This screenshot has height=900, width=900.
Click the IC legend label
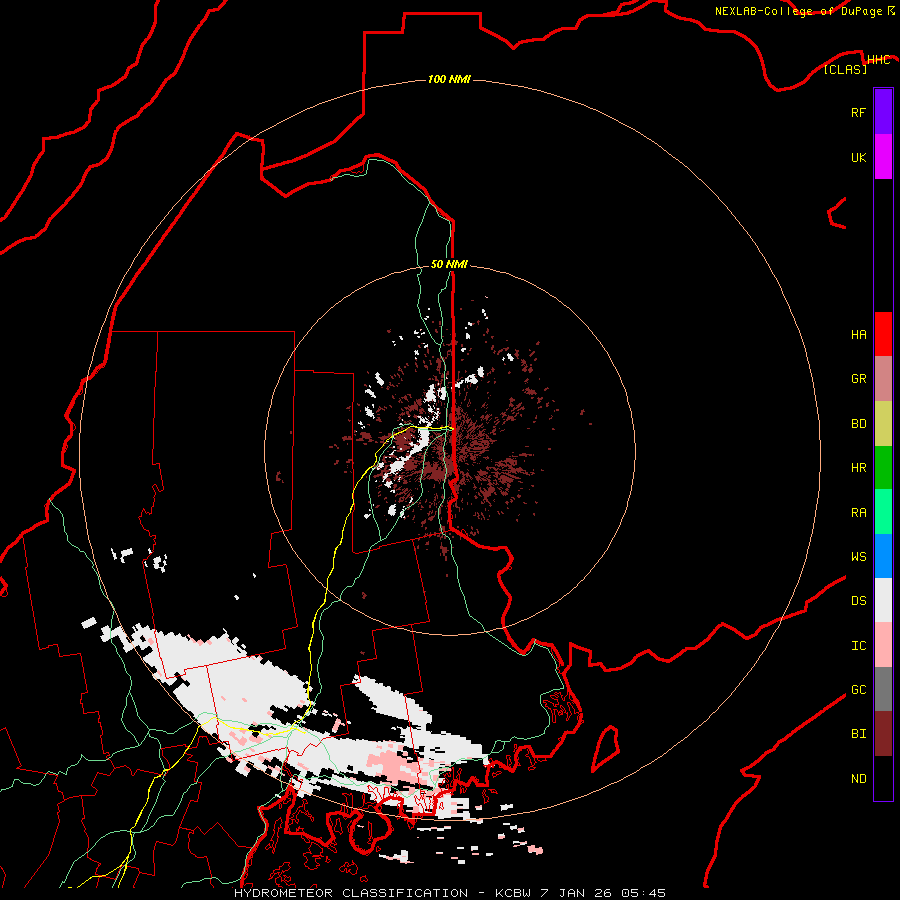point(858,646)
